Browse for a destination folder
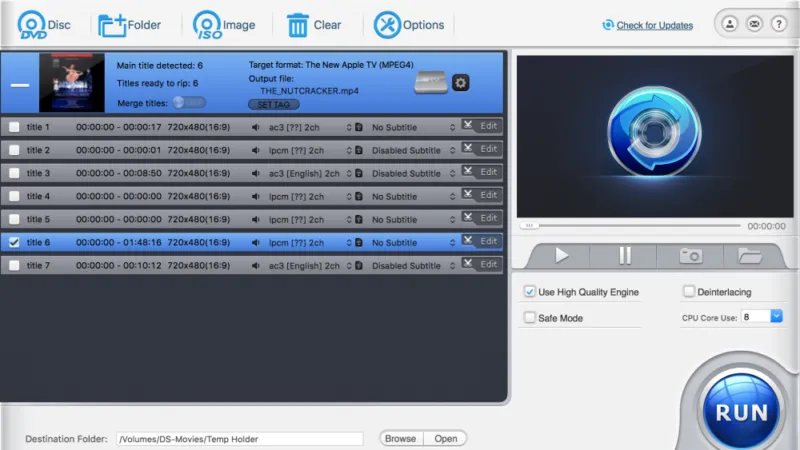The height and width of the screenshot is (450, 800). pyautogui.click(x=401, y=438)
